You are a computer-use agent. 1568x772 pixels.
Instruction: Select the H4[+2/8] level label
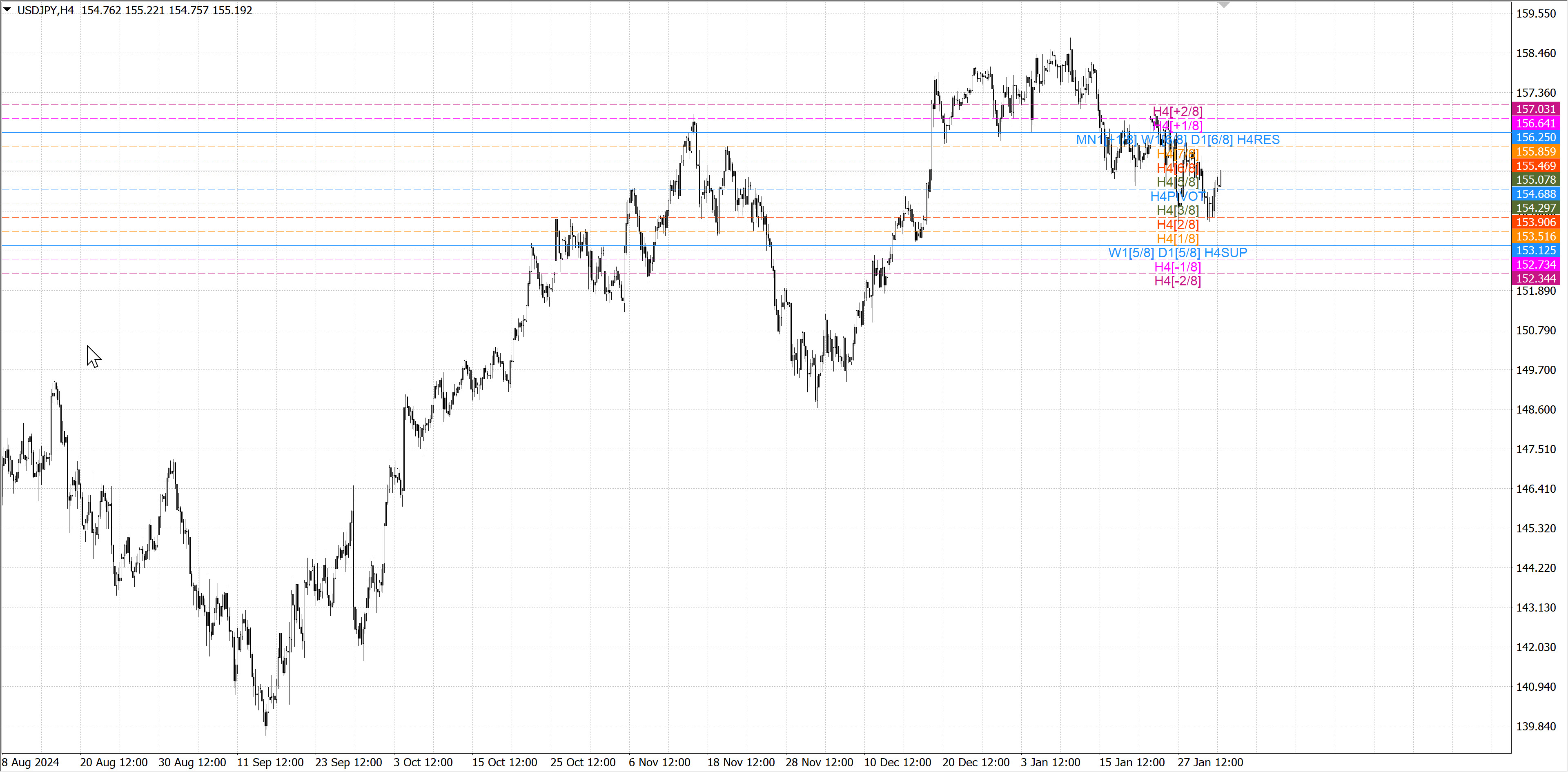pyautogui.click(x=1177, y=111)
